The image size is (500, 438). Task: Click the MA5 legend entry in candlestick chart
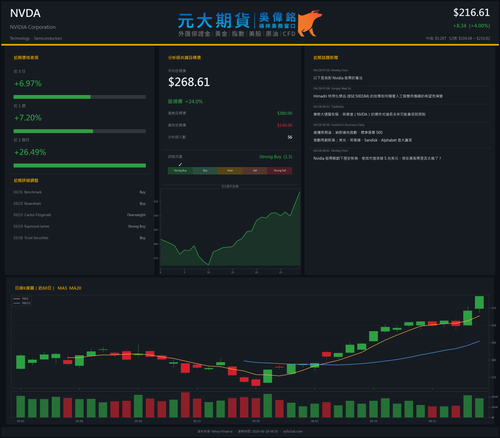tap(21, 299)
